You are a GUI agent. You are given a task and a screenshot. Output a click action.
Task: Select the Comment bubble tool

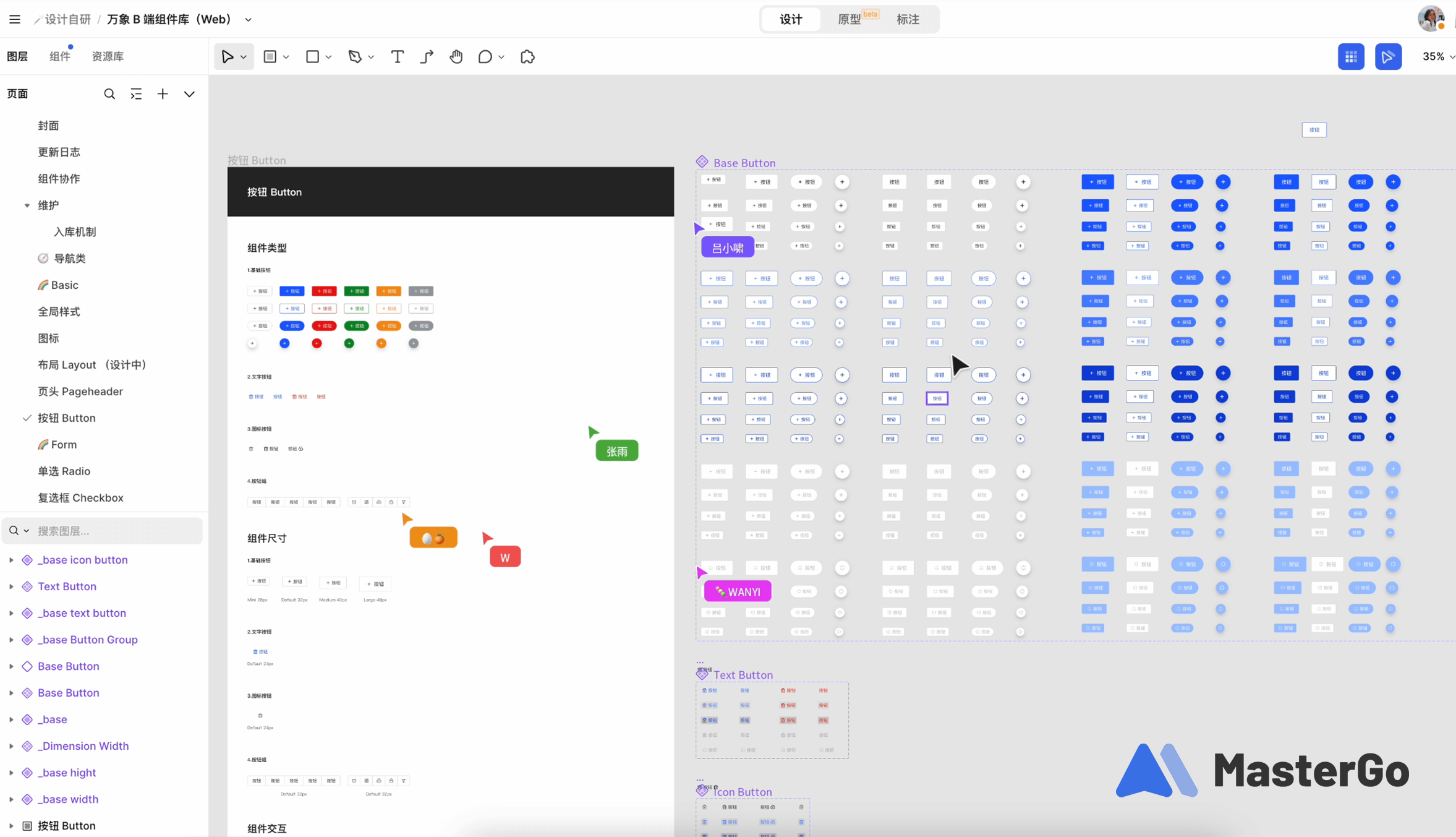coord(485,57)
